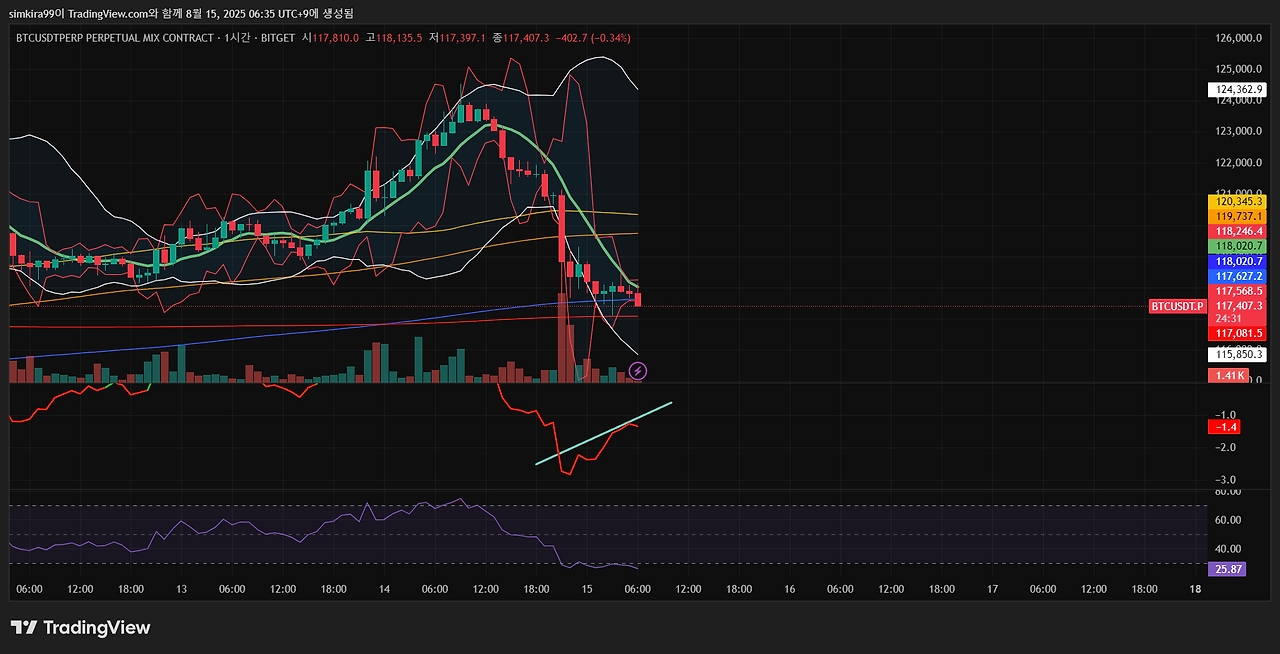1280x654 pixels.
Task: Click date 16 on the time axis
Action: (790, 590)
